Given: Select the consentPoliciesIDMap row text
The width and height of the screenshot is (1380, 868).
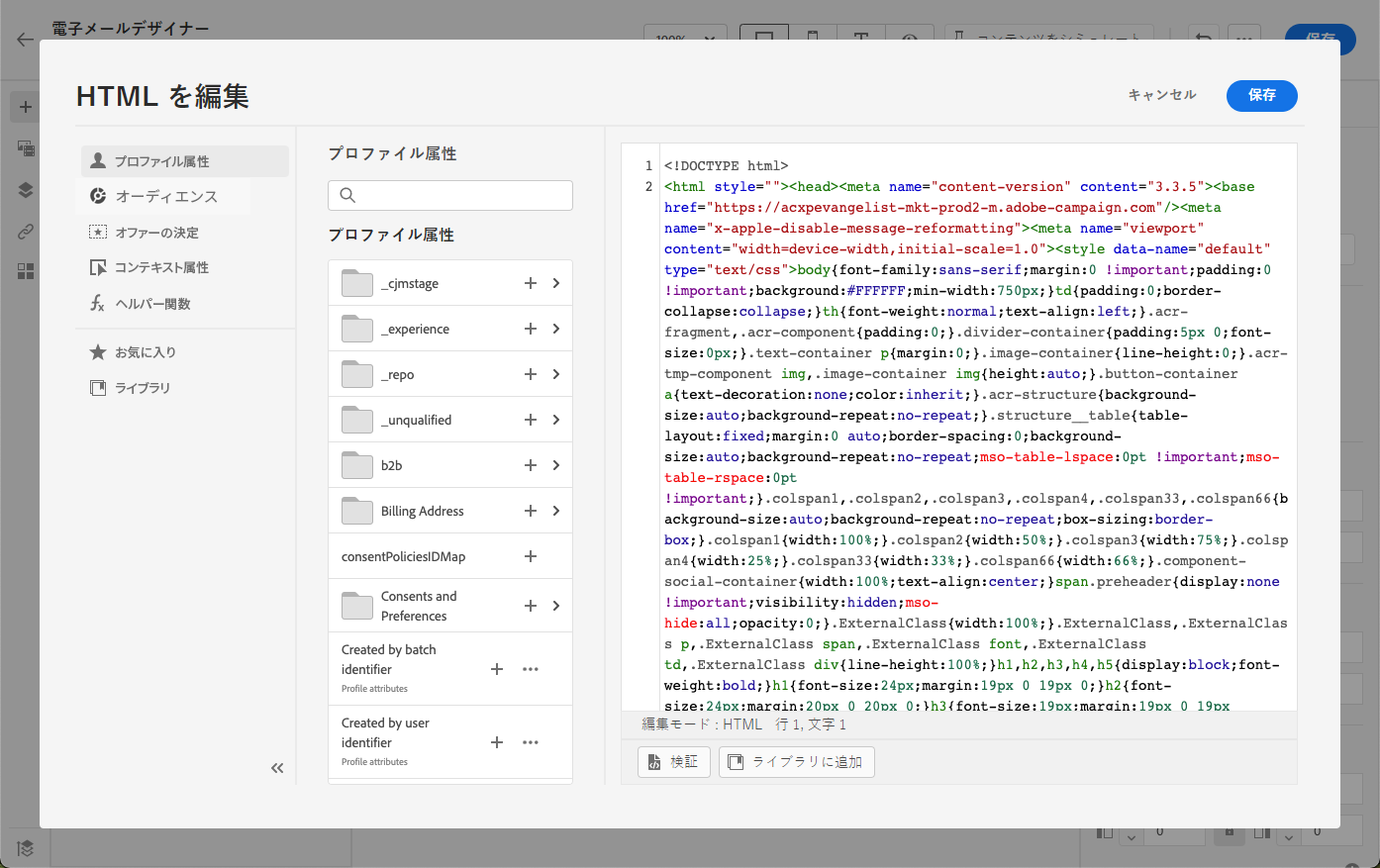Looking at the screenshot, I should click(x=404, y=556).
